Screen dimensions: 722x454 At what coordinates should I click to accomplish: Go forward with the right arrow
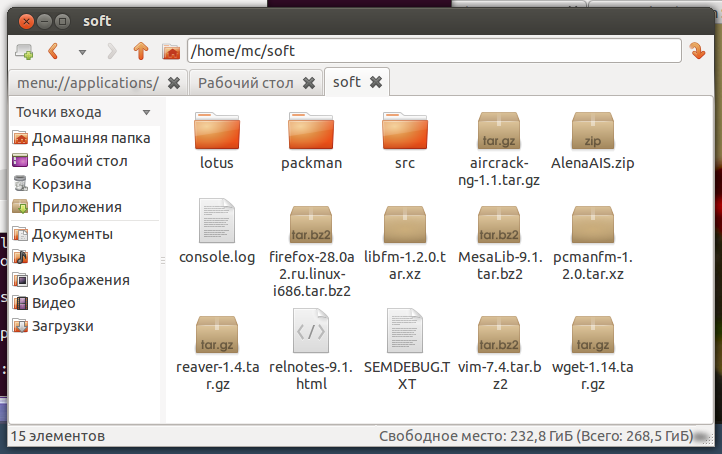(112, 51)
